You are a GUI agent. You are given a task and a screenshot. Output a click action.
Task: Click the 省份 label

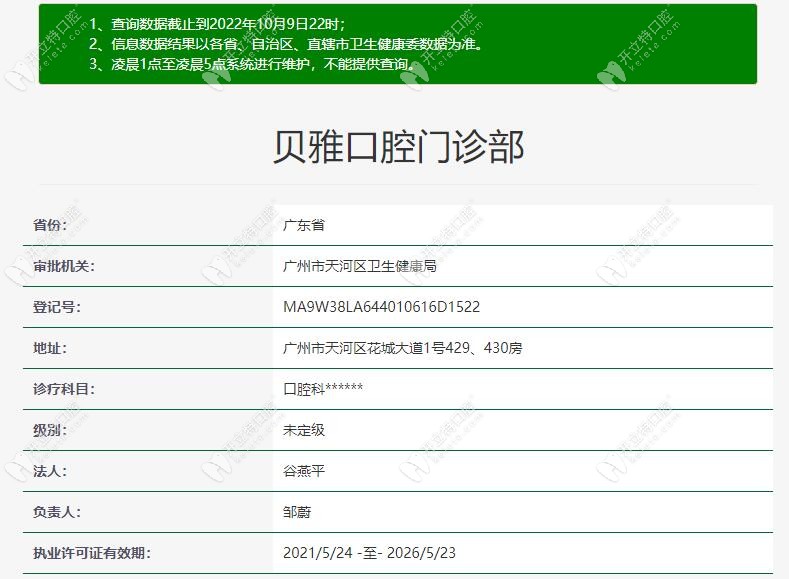(50, 225)
